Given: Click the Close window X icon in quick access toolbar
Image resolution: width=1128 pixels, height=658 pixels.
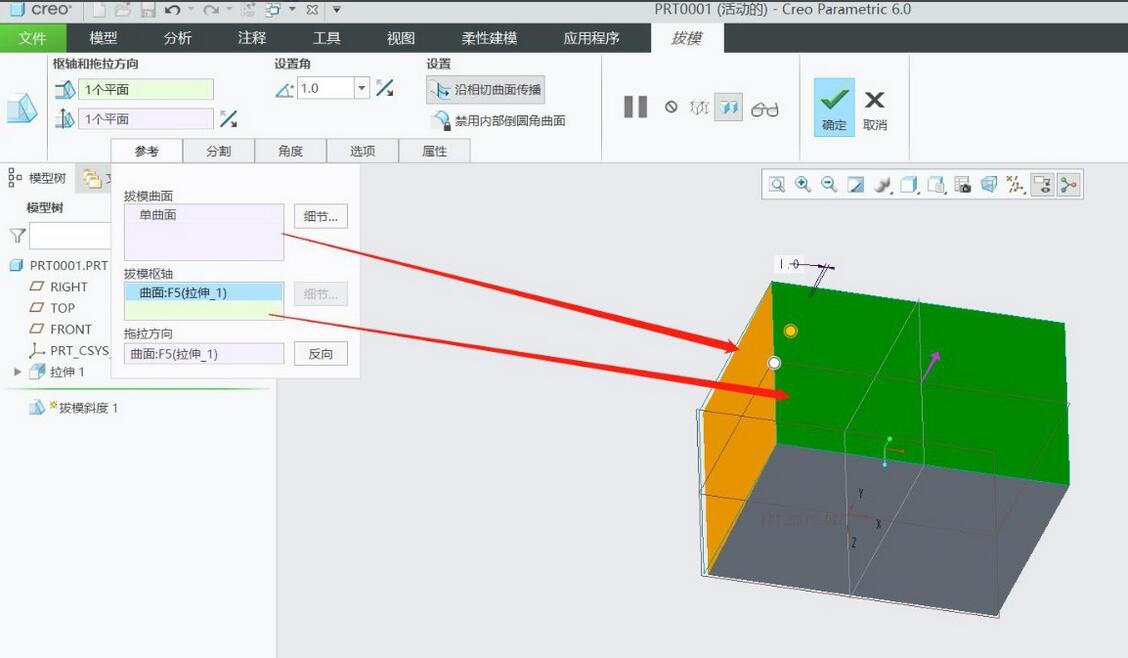Looking at the screenshot, I should click(x=311, y=9).
